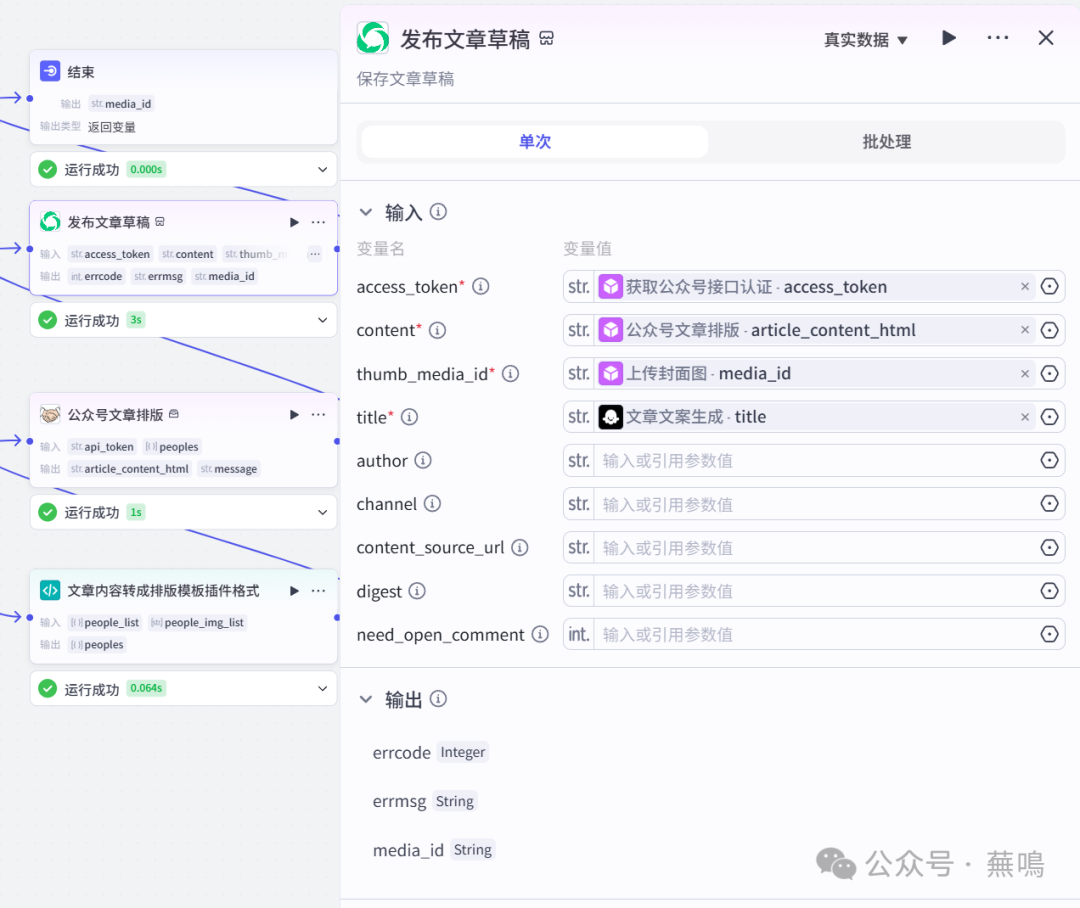Switch to the 批处理 tab
1080x908 pixels.
point(886,142)
